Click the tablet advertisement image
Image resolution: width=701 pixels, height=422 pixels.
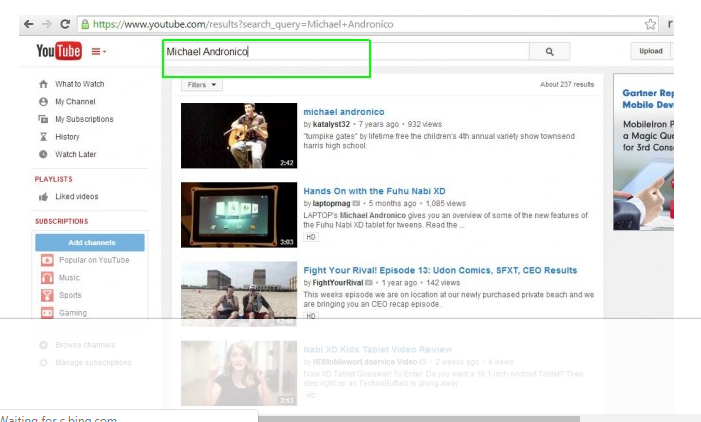click(x=643, y=193)
